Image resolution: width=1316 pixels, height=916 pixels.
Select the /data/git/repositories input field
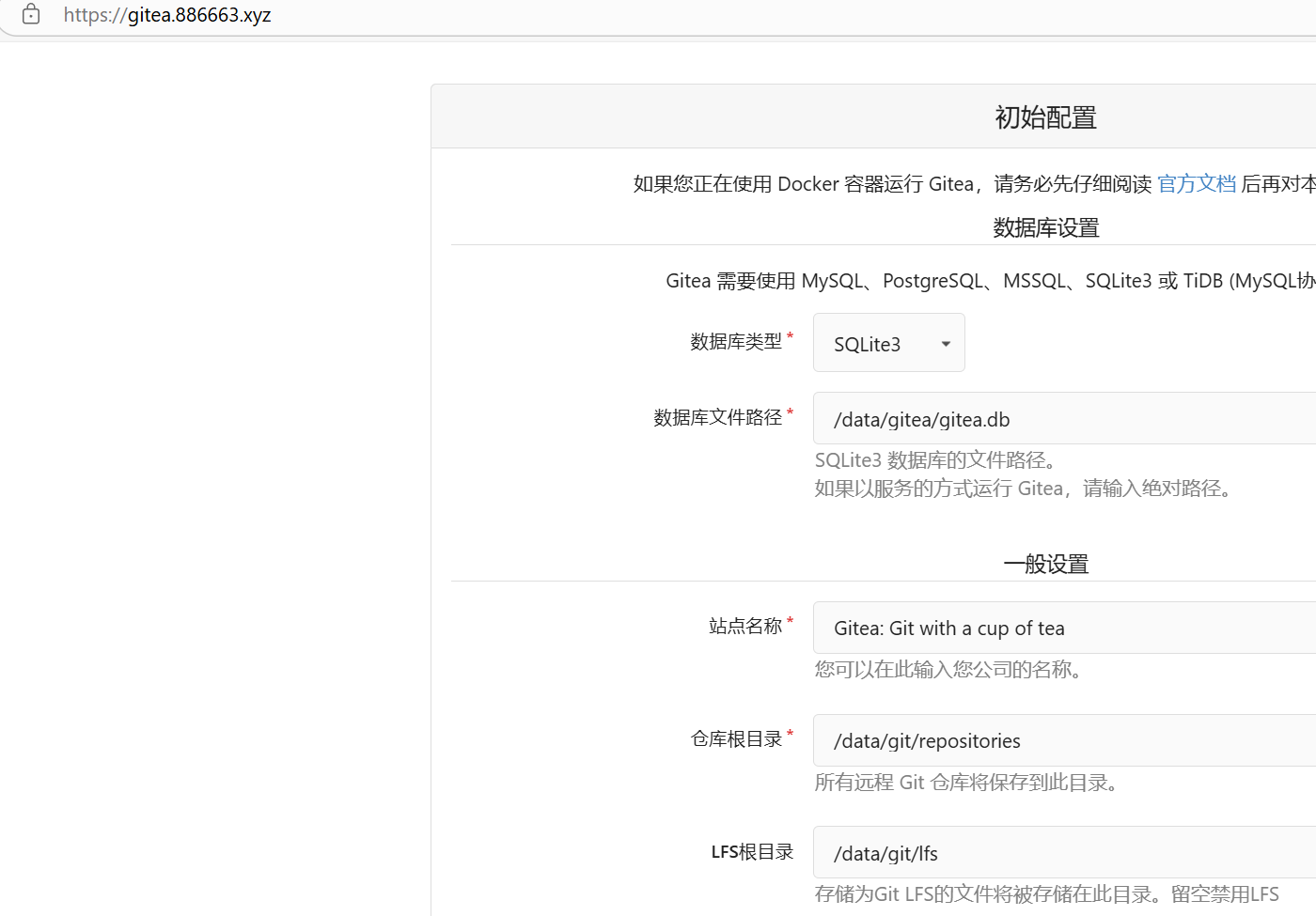tap(1062, 740)
